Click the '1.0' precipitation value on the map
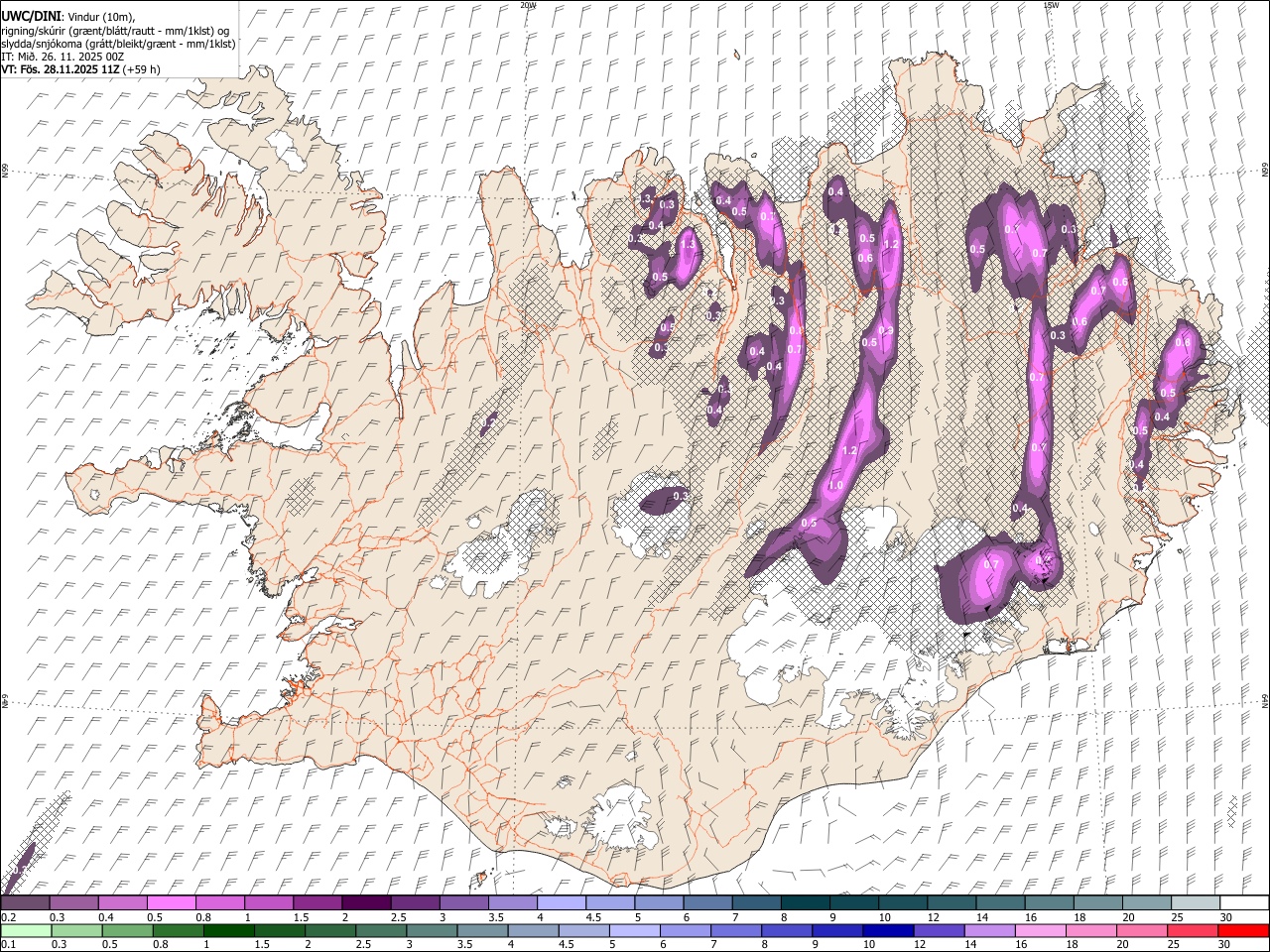This screenshot has height=952, width=1270. 835,486
